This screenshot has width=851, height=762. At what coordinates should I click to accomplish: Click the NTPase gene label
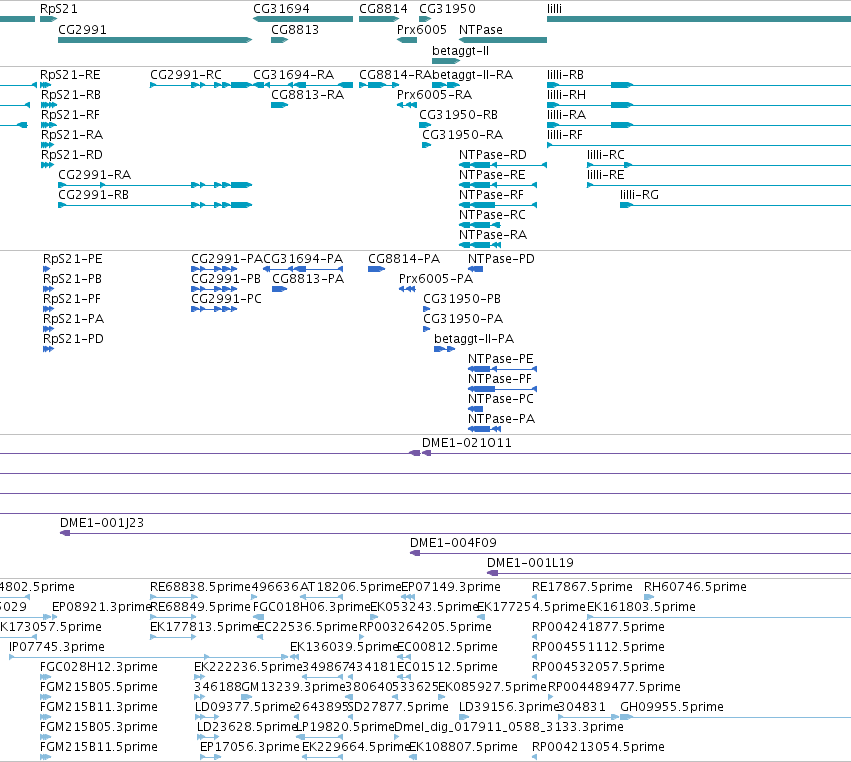(x=481, y=29)
